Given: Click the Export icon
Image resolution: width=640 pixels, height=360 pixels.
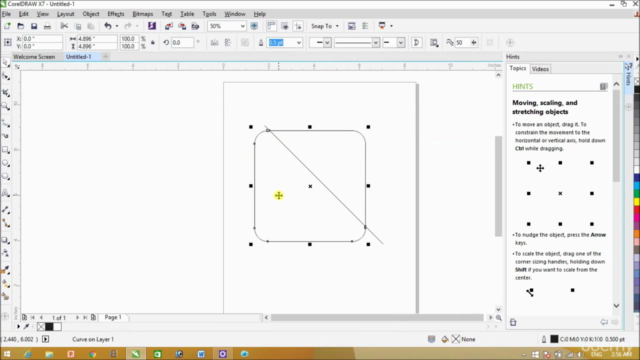Looking at the screenshot, I should tap(182, 26).
